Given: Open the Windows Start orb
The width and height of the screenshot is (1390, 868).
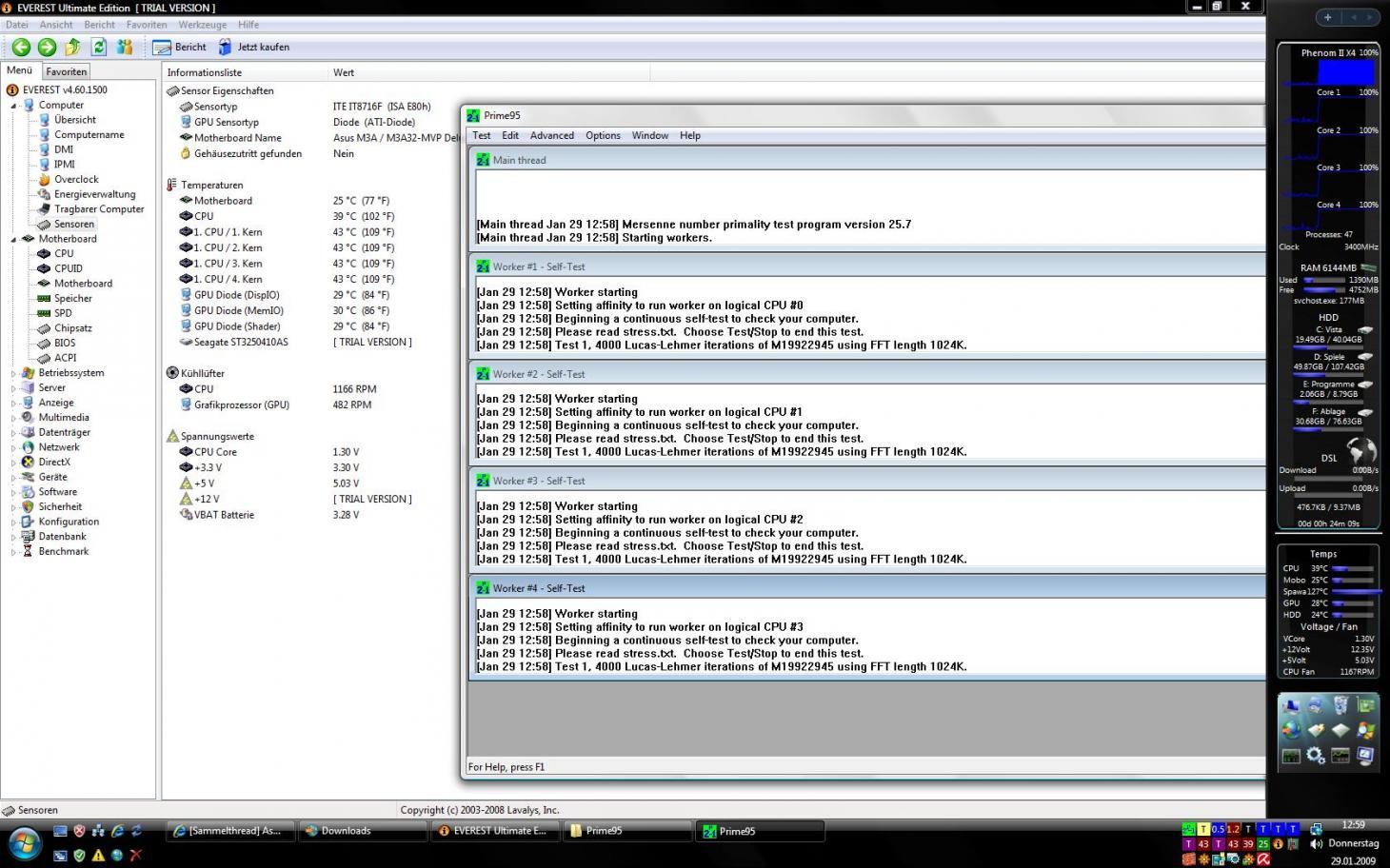Looking at the screenshot, I should pyautogui.click(x=25, y=843).
